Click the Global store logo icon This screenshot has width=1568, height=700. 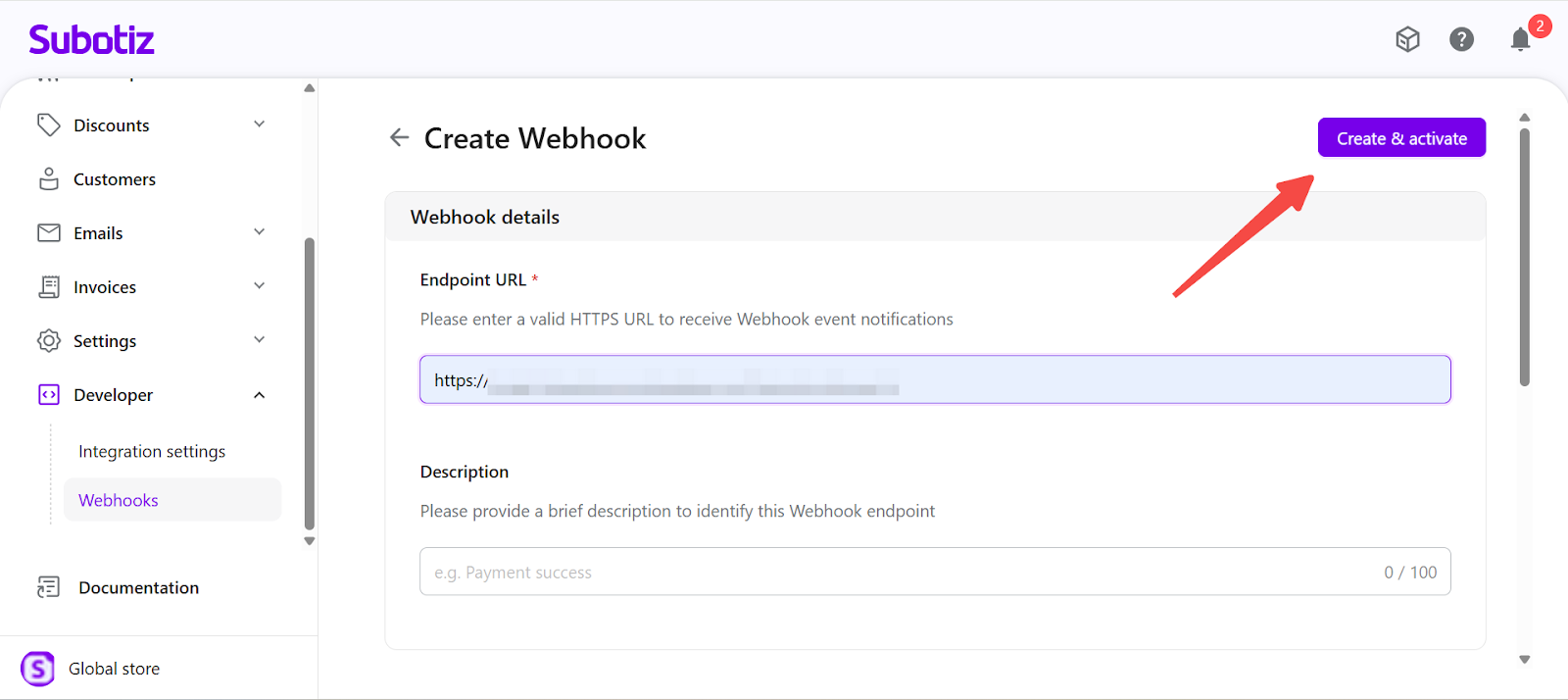click(37, 669)
